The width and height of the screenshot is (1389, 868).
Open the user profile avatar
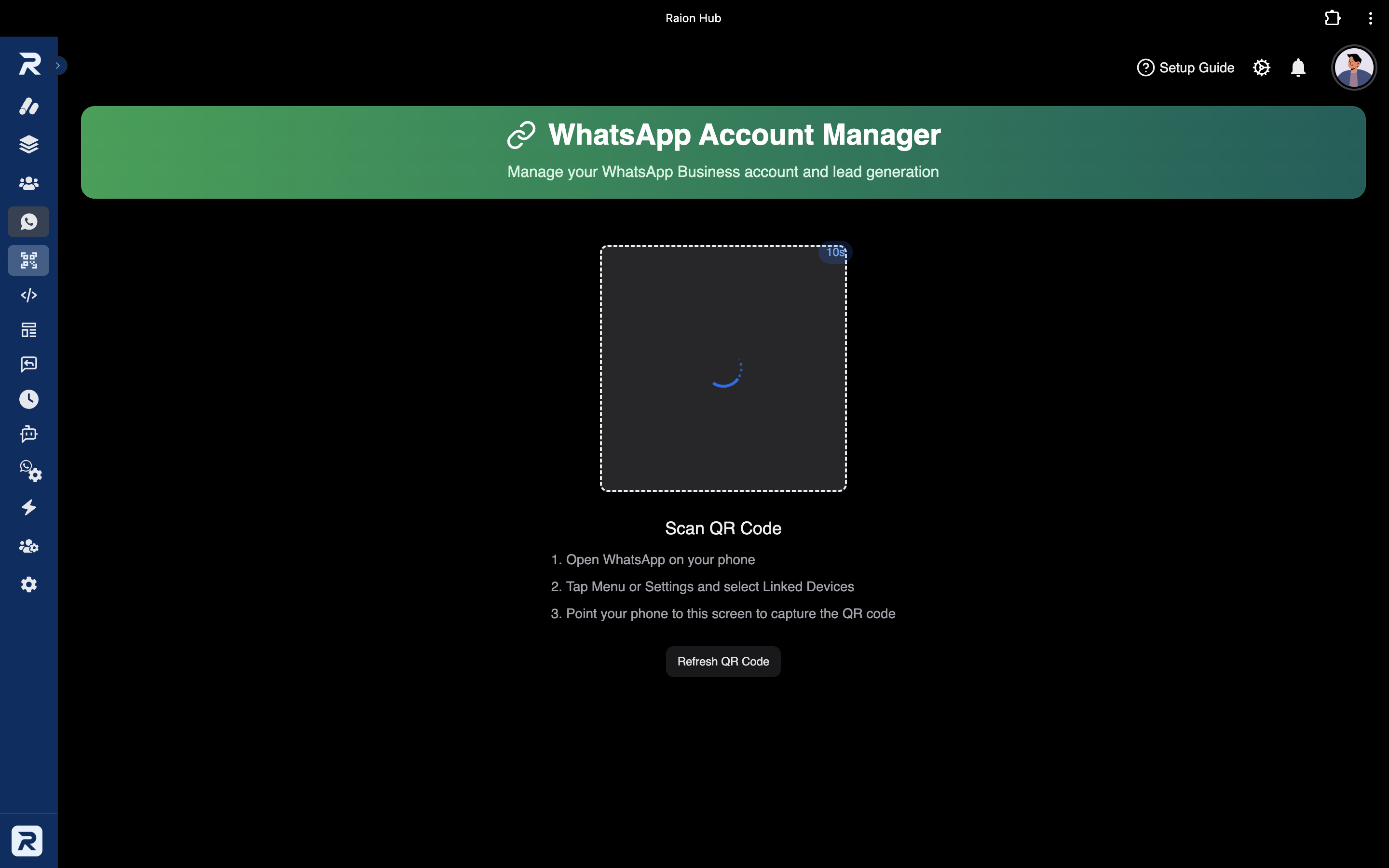coord(1354,68)
